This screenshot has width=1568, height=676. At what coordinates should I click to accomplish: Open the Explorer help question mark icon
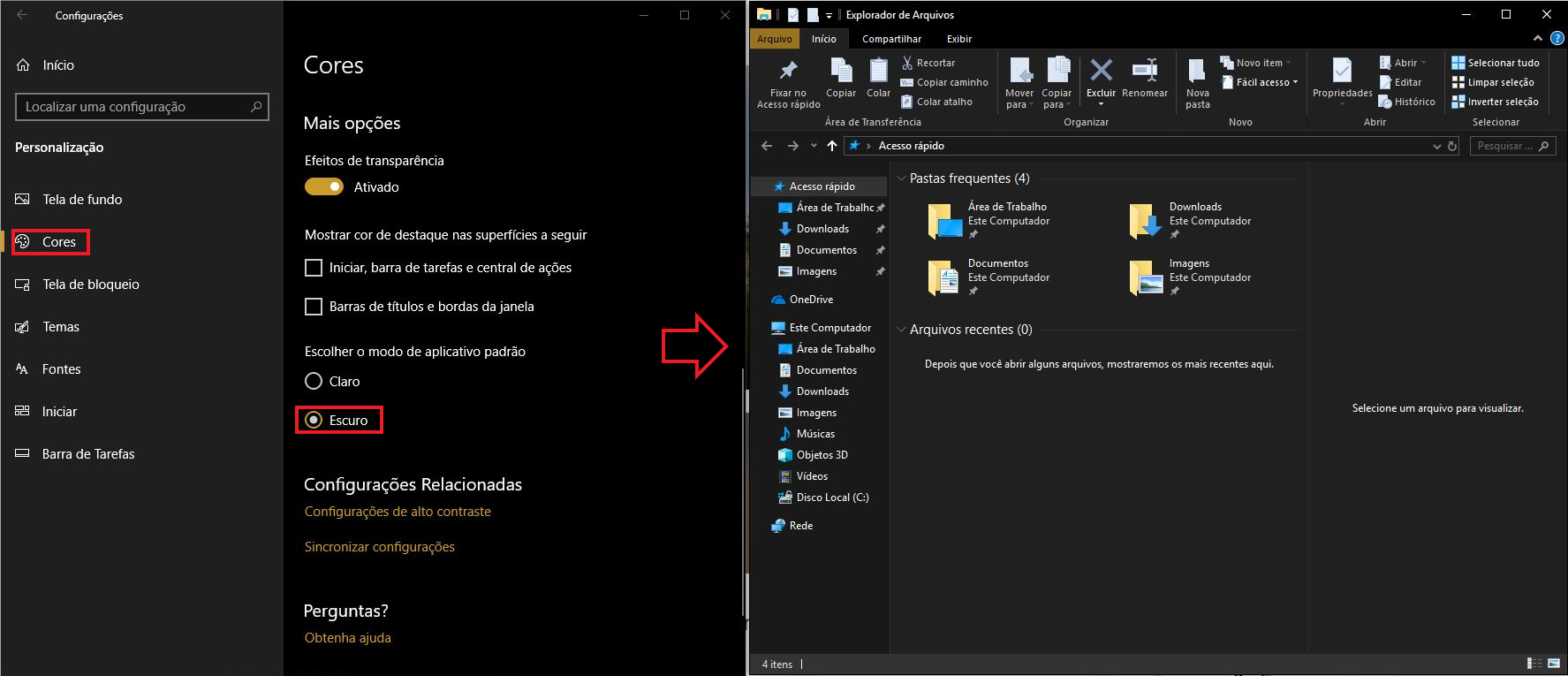pos(1557,38)
